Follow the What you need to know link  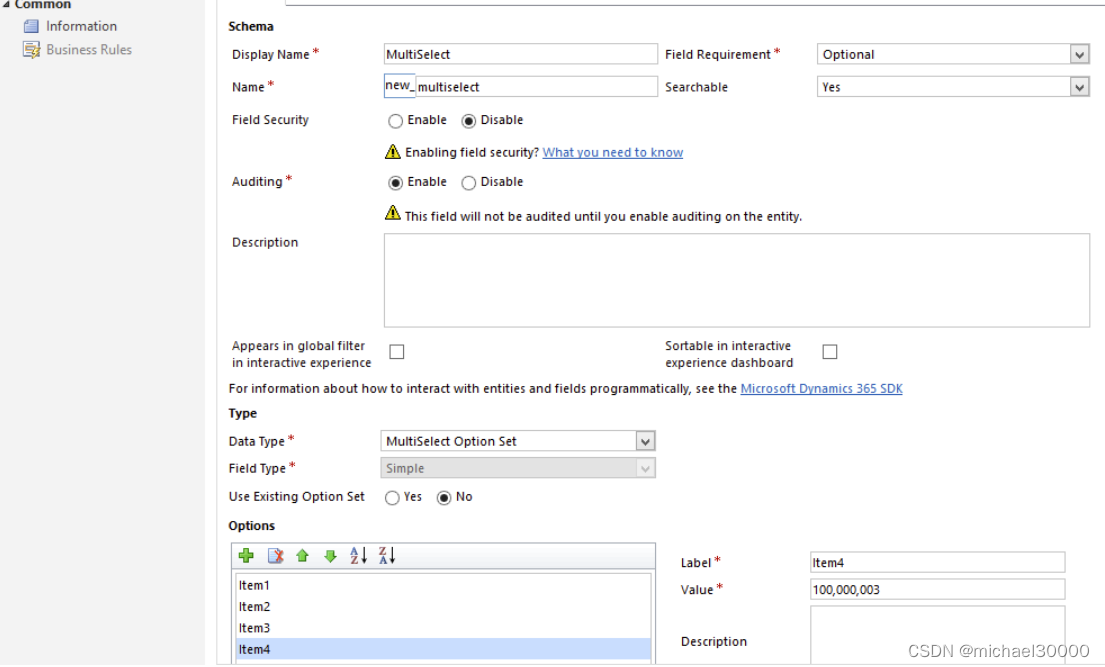click(611, 152)
